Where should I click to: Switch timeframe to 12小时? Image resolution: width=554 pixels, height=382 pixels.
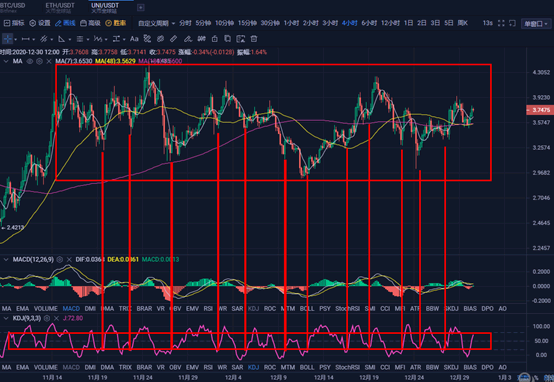pyautogui.click(x=390, y=23)
